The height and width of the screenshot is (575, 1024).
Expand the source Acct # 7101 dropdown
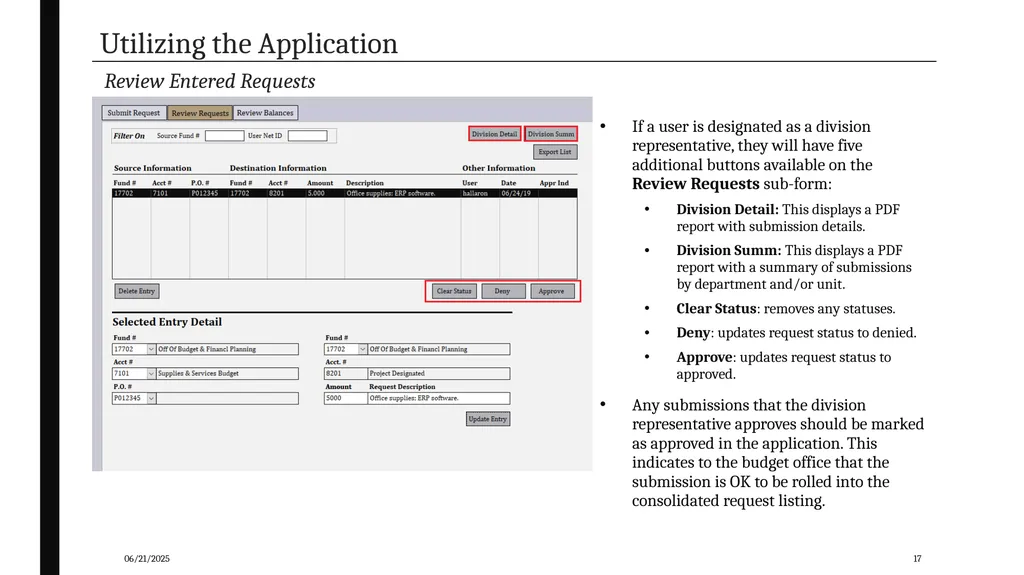pyautogui.click(x=151, y=374)
